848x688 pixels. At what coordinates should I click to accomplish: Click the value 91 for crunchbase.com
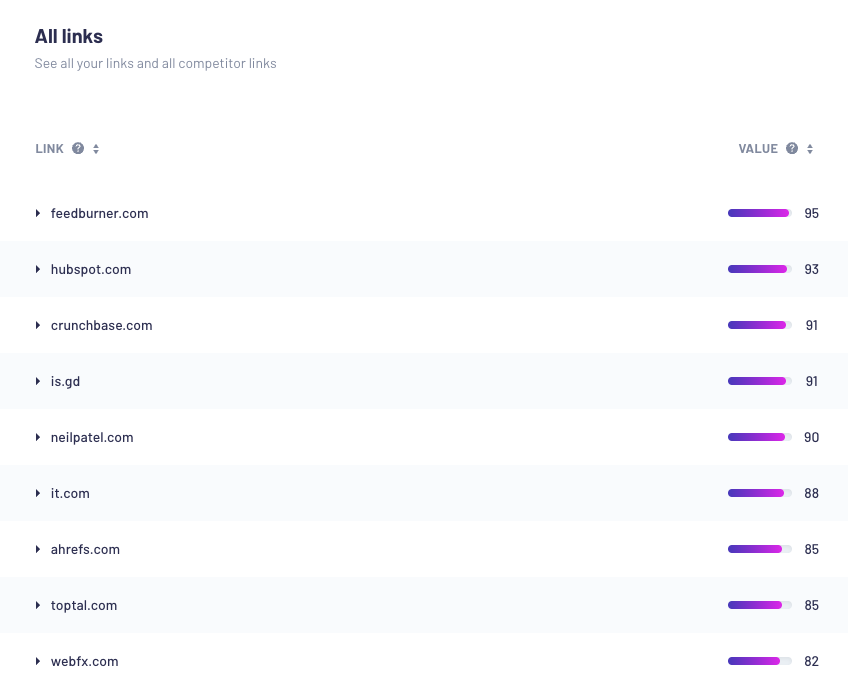[811, 325]
